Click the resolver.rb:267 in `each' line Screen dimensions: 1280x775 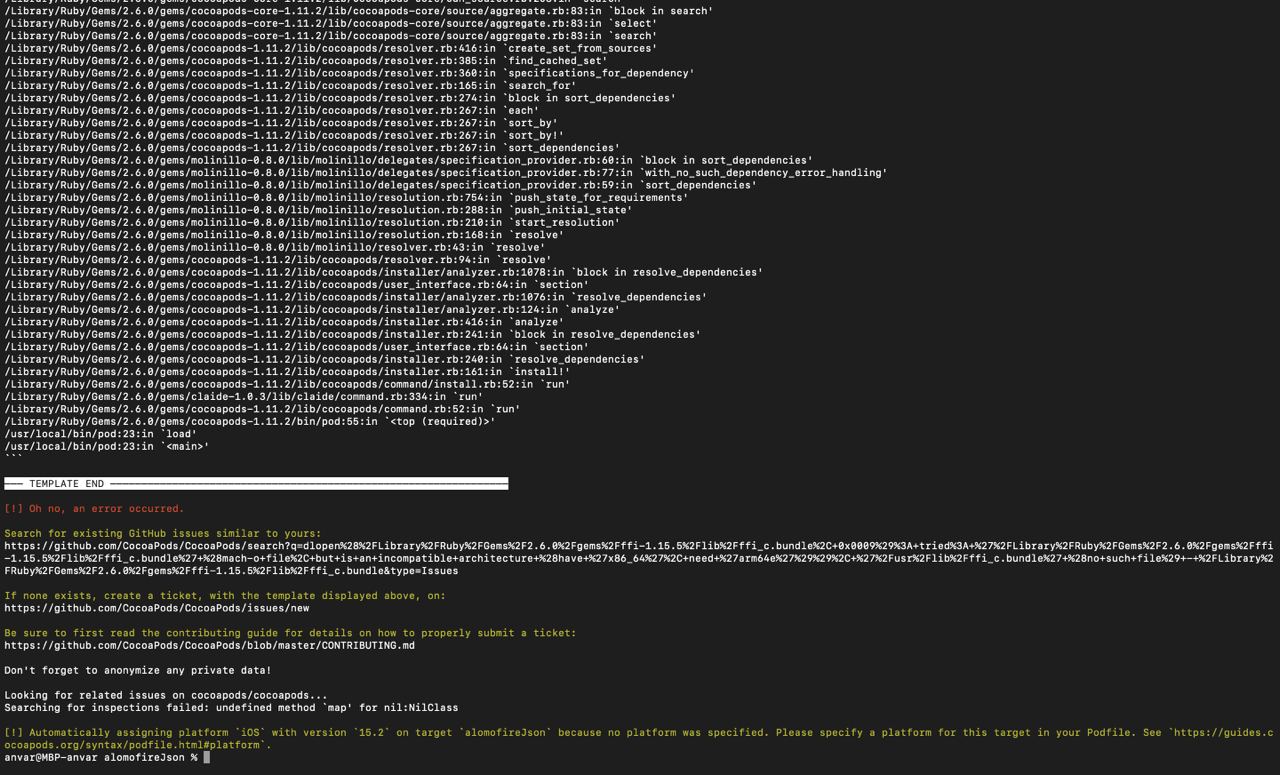point(271,110)
